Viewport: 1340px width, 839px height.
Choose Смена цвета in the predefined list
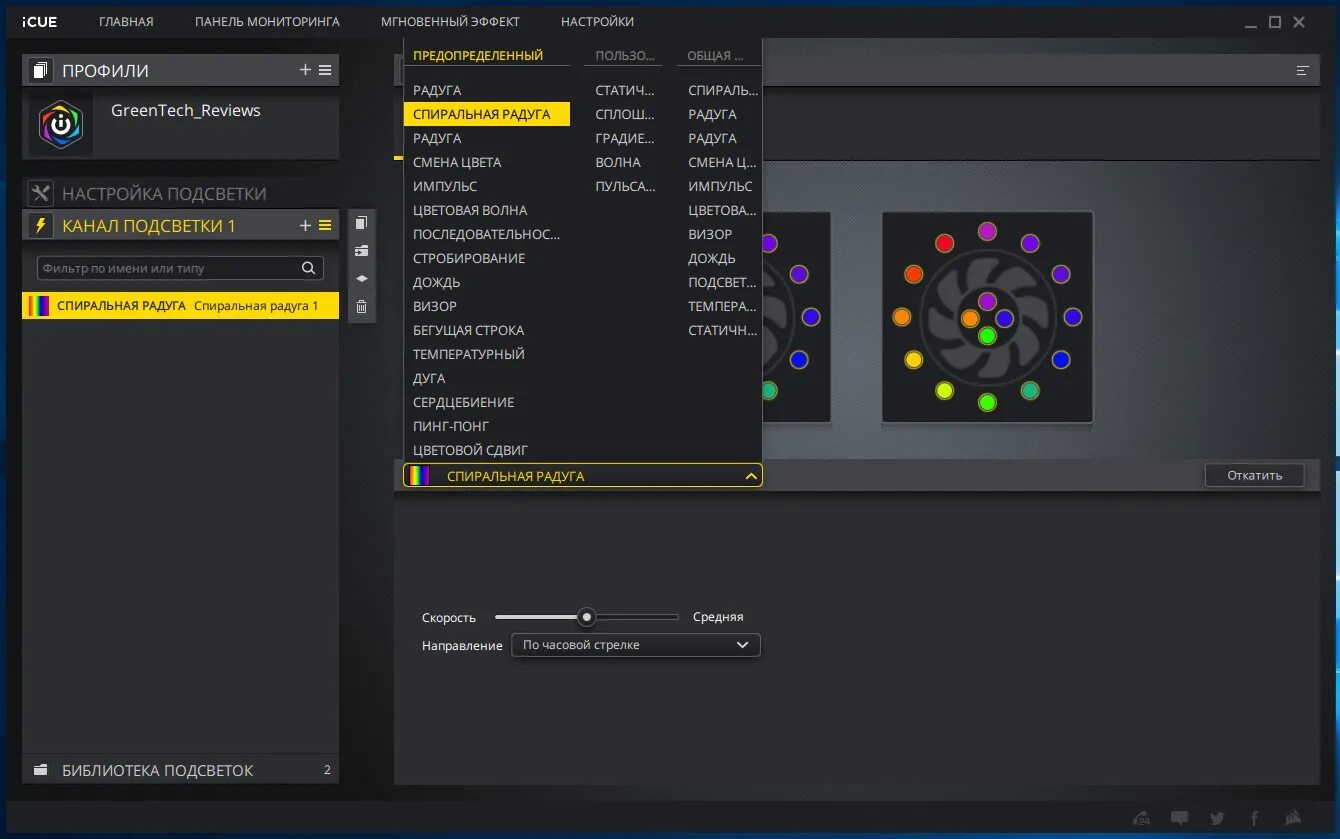pos(457,162)
